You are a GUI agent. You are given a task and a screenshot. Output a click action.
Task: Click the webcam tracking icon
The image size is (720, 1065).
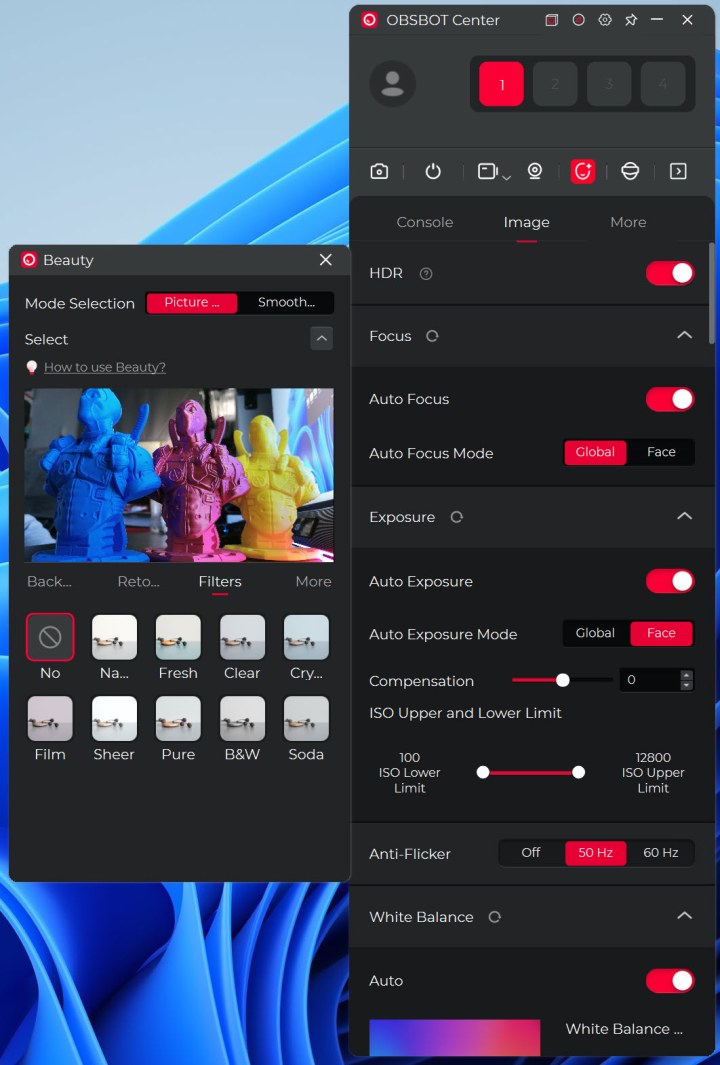[535, 171]
